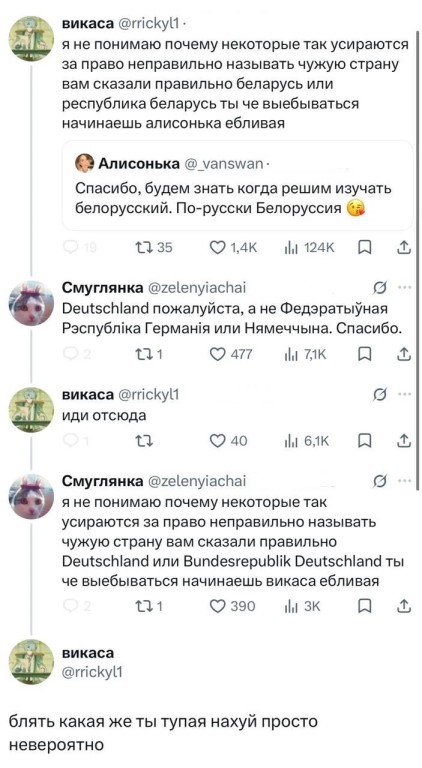Like the reply showing 390 likes

coord(233,606)
